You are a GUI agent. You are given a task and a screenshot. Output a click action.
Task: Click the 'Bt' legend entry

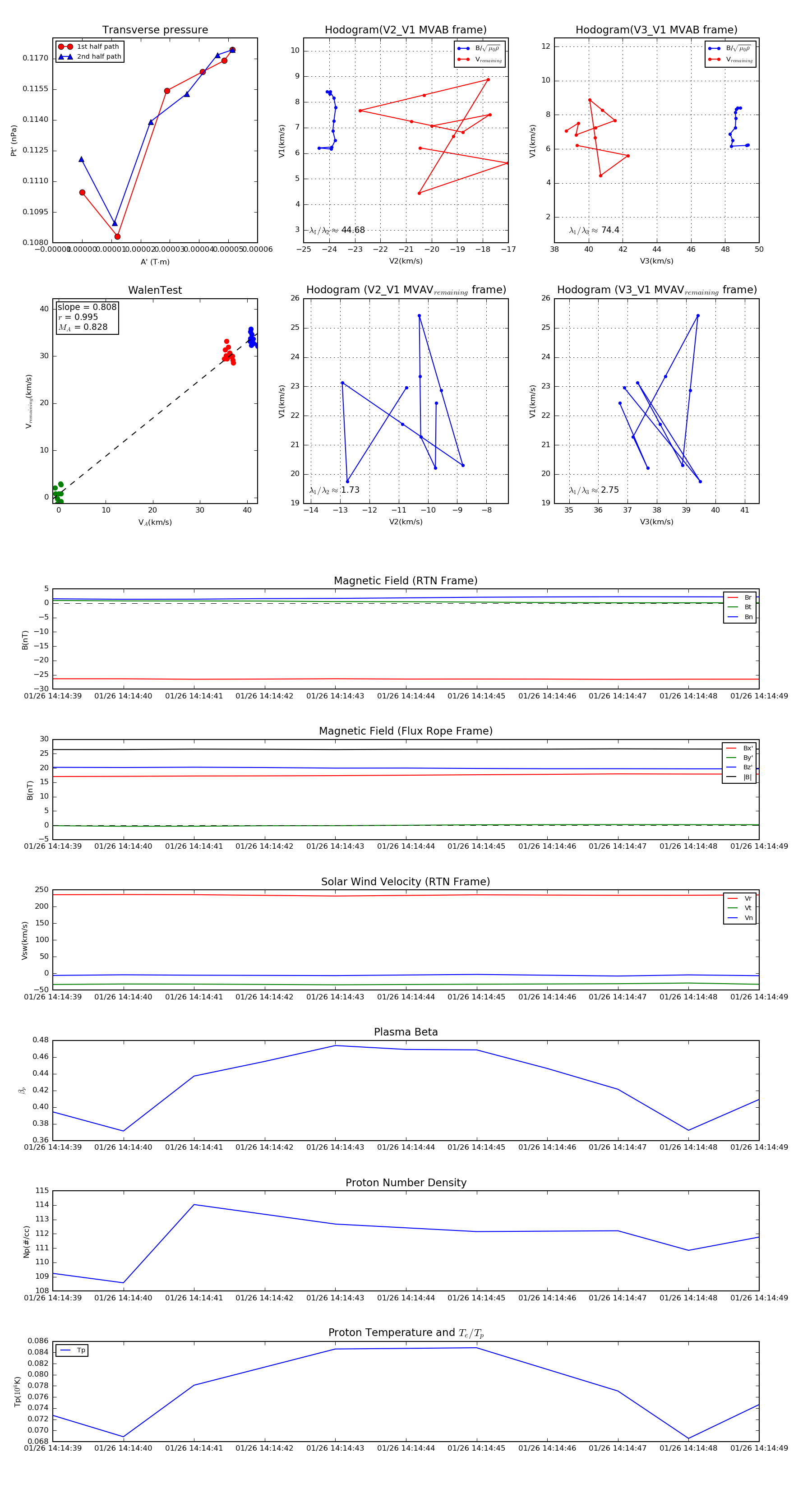740,607
